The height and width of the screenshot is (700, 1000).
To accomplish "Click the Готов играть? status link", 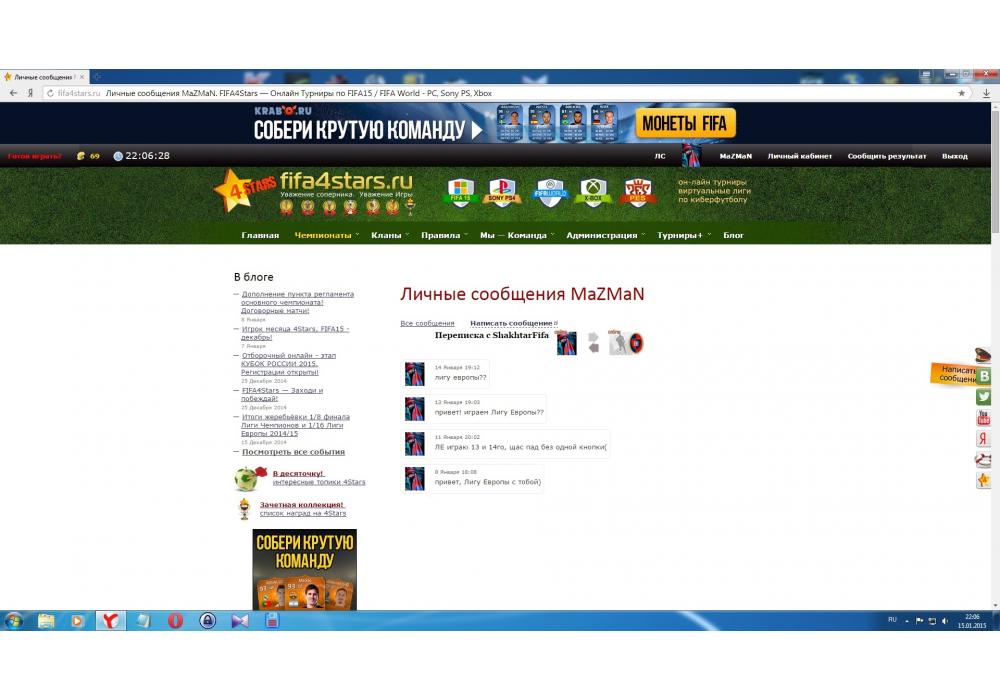I will (34, 156).
